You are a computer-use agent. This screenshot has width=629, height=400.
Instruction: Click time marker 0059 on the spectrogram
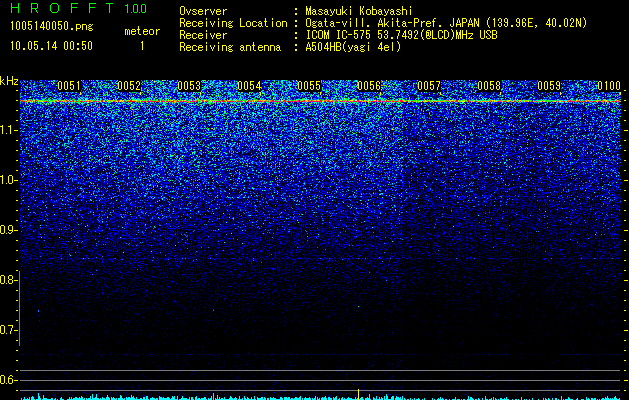pyautogui.click(x=549, y=86)
